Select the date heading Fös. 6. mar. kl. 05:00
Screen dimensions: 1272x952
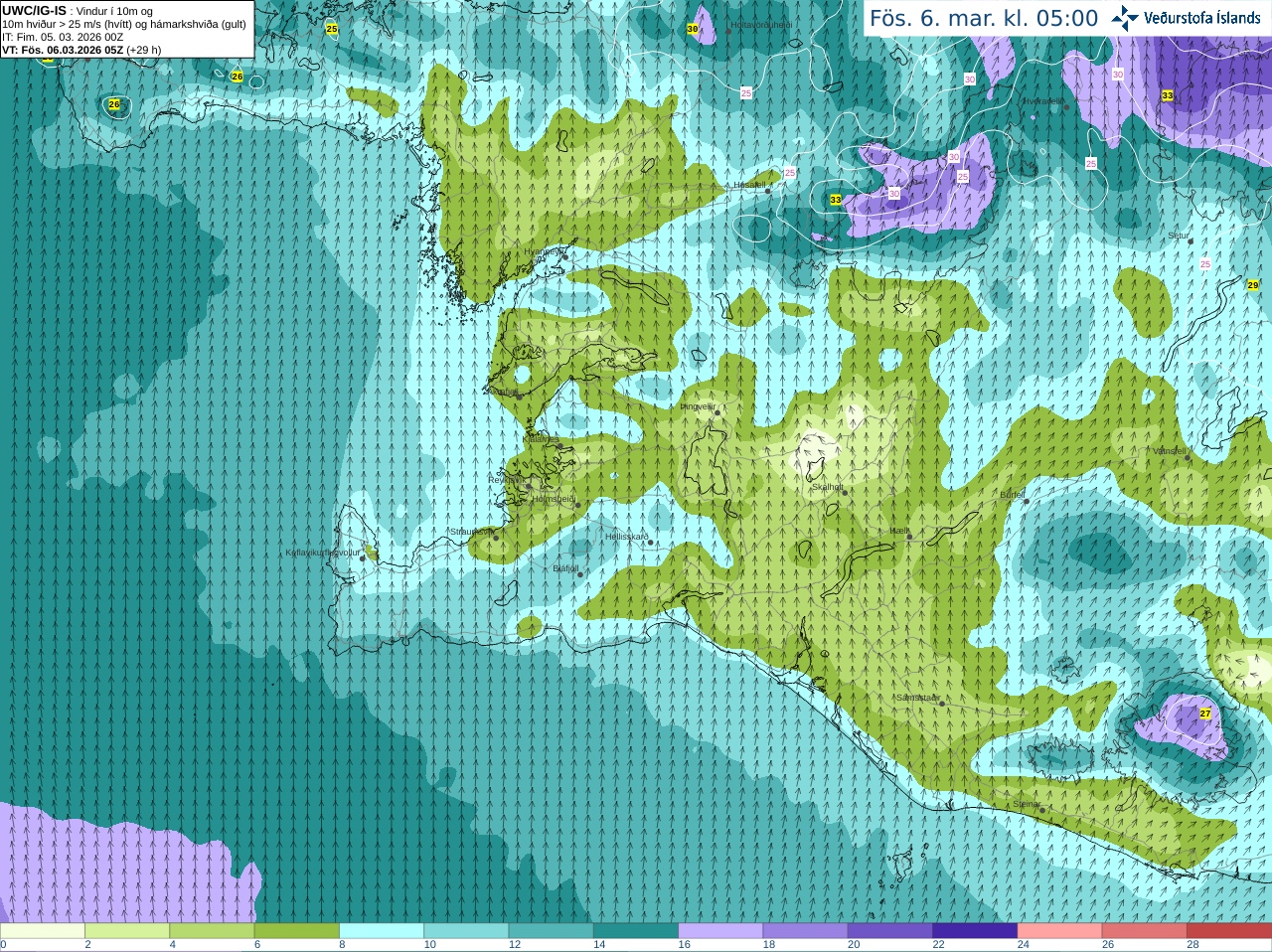984,18
